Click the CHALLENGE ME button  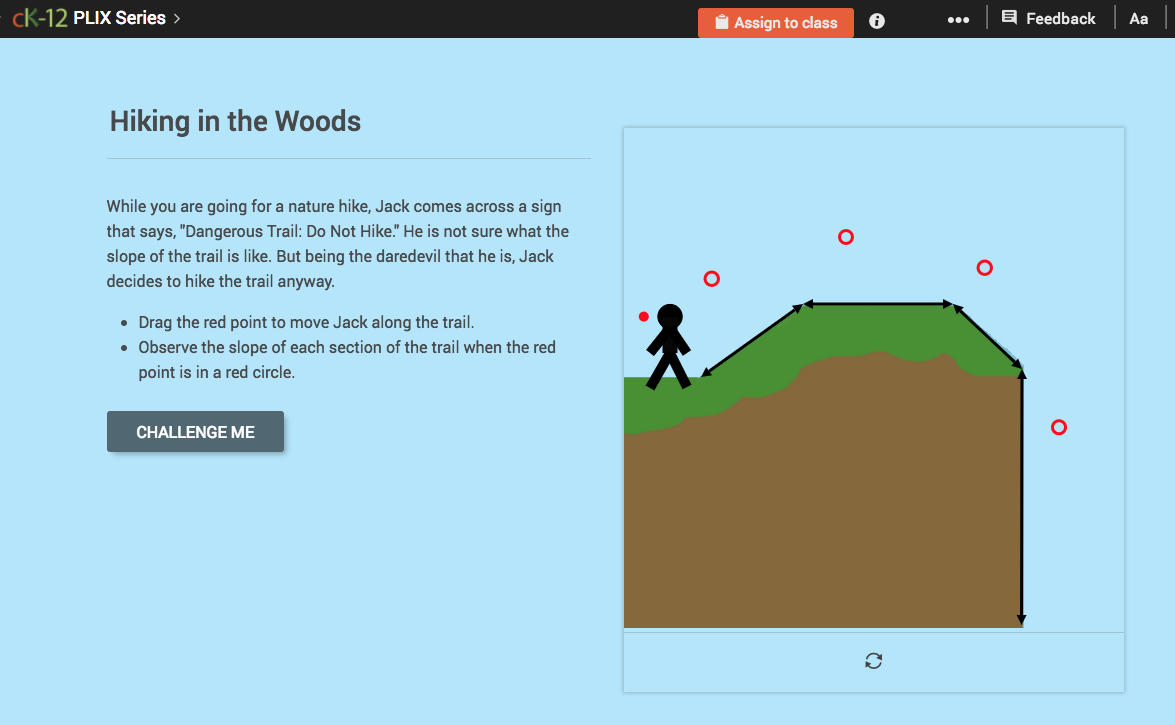[195, 431]
